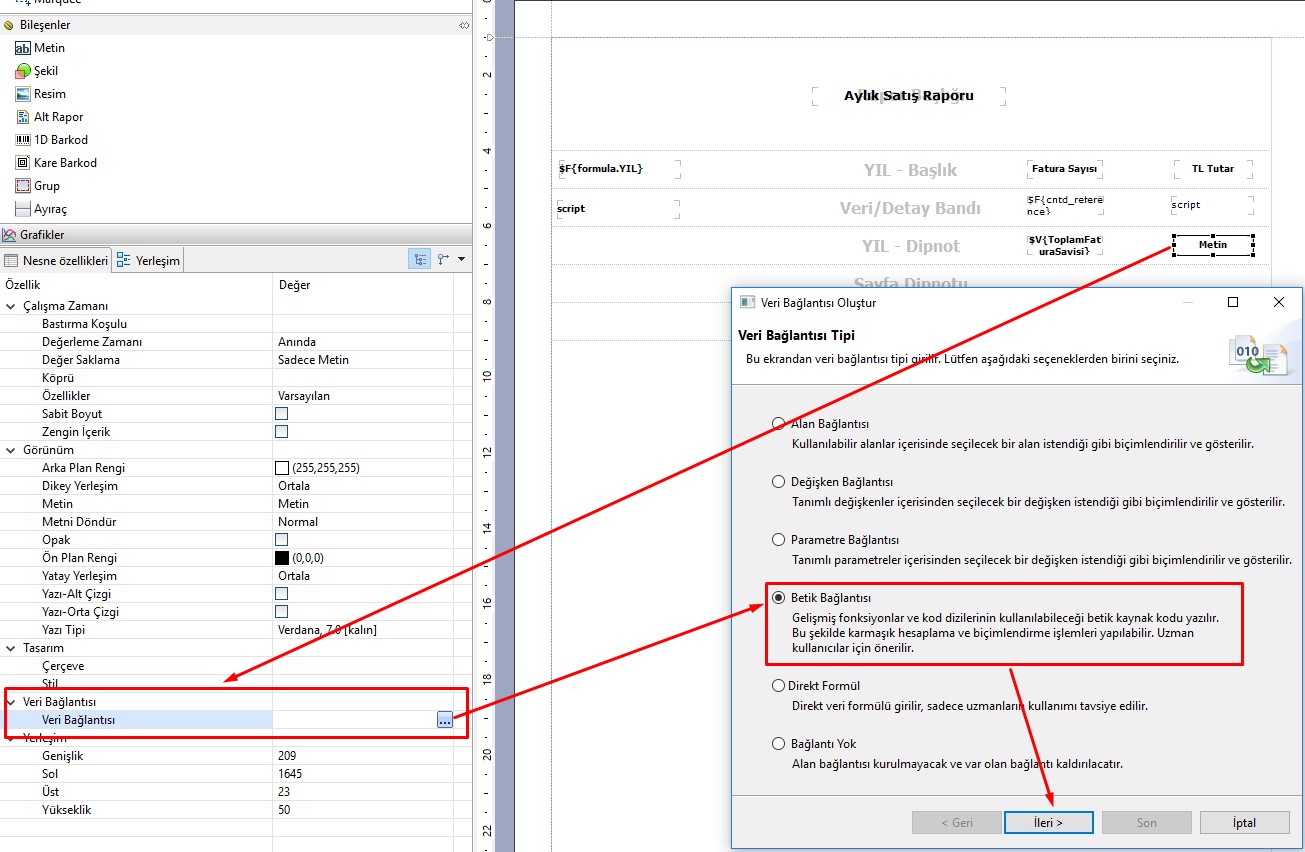Choose the Direkt Formül radio option

(x=778, y=686)
